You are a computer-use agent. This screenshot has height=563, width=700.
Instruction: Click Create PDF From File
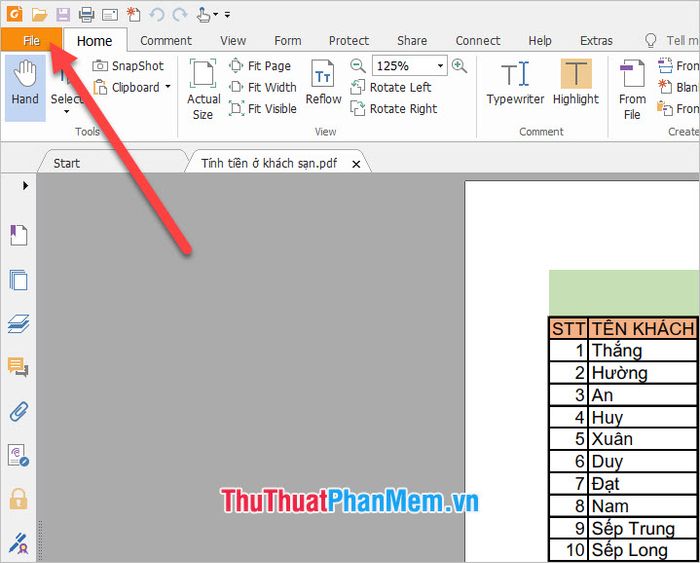tap(632, 90)
